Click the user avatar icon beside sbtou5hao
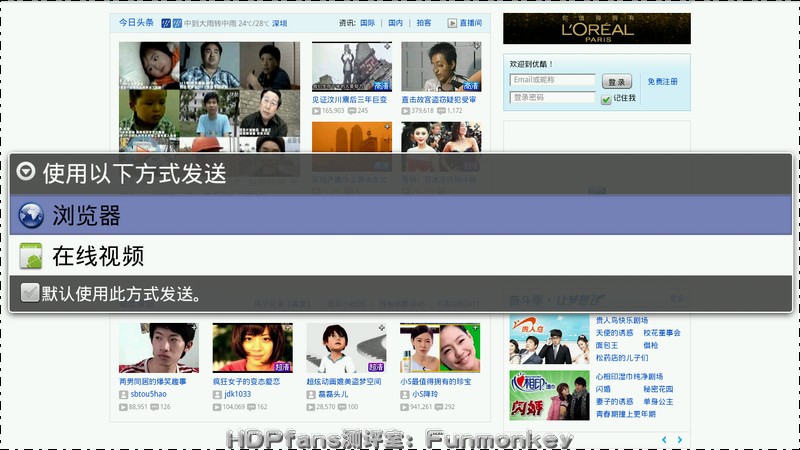 click(x=124, y=394)
